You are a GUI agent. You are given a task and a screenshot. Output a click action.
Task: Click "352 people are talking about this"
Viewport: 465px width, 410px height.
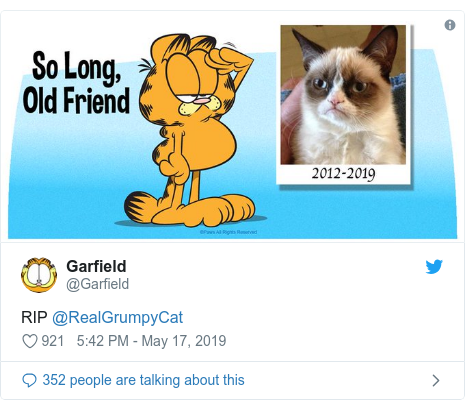[x=144, y=380]
